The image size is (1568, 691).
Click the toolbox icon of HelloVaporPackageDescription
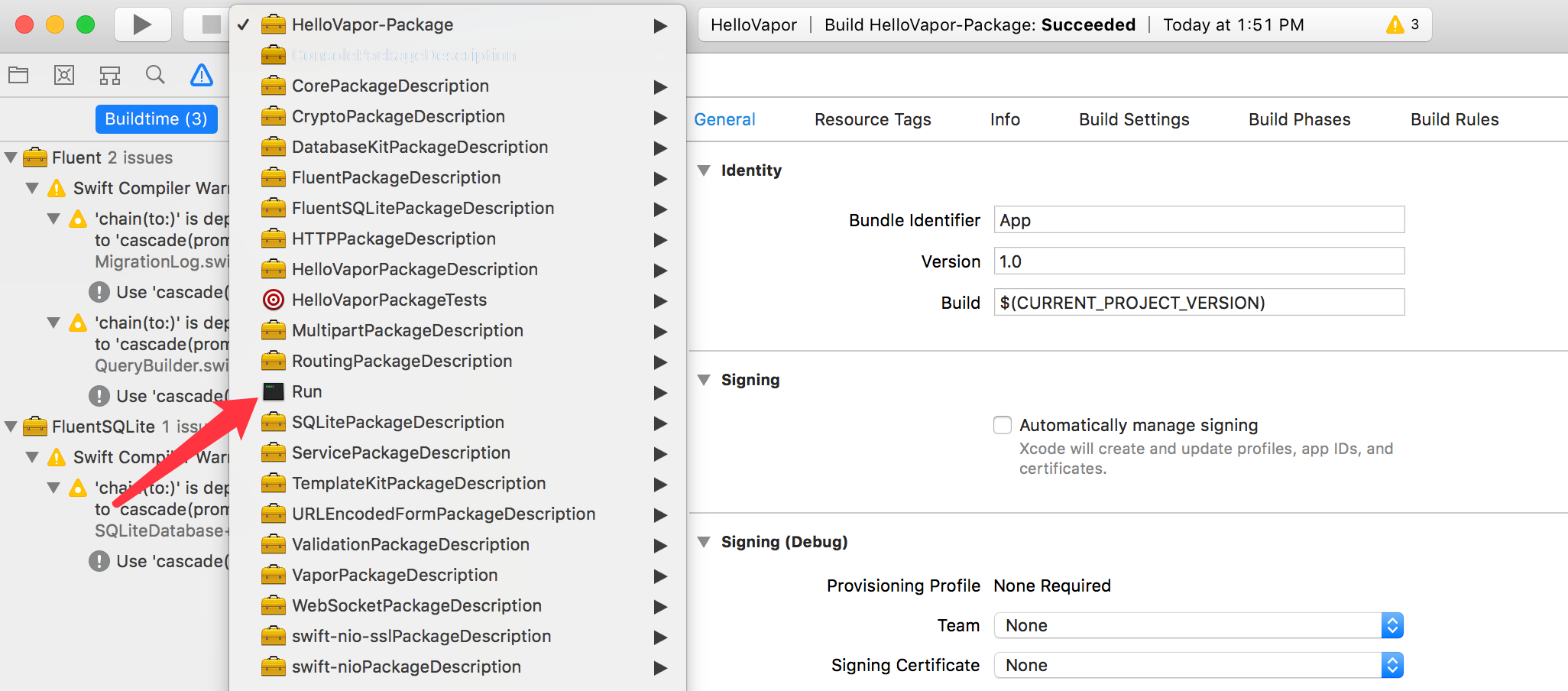click(274, 269)
